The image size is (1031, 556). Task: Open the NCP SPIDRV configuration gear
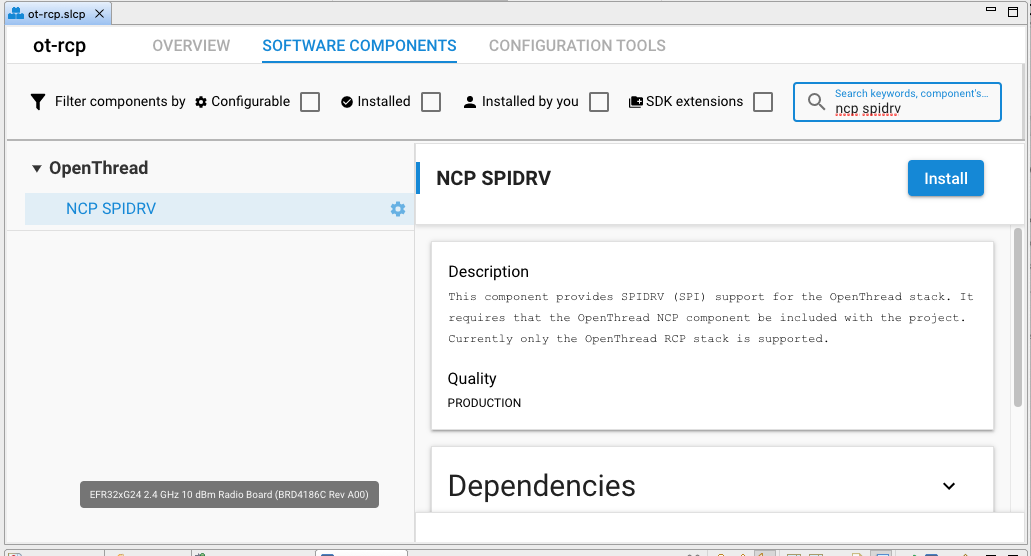[398, 209]
